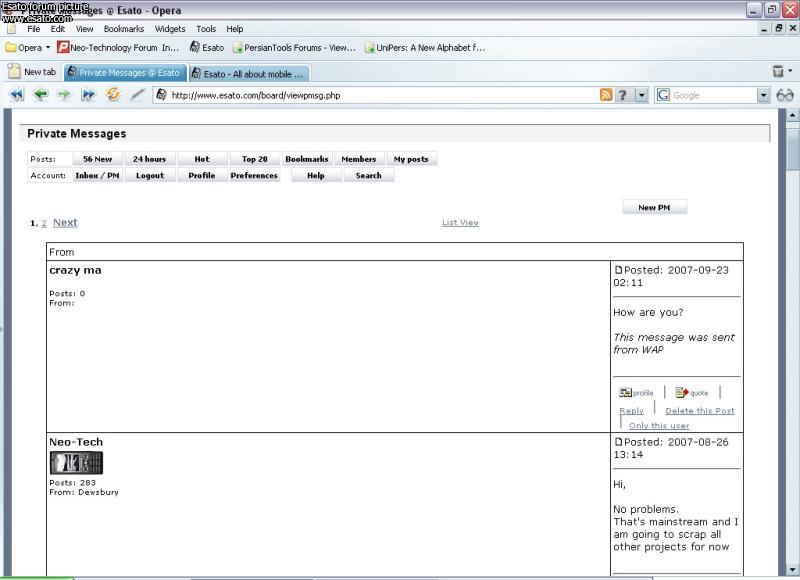The width and height of the screenshot is (800, 580).
Task: Click the Fast Forward navigation icon
Action: tap(88, 94)
